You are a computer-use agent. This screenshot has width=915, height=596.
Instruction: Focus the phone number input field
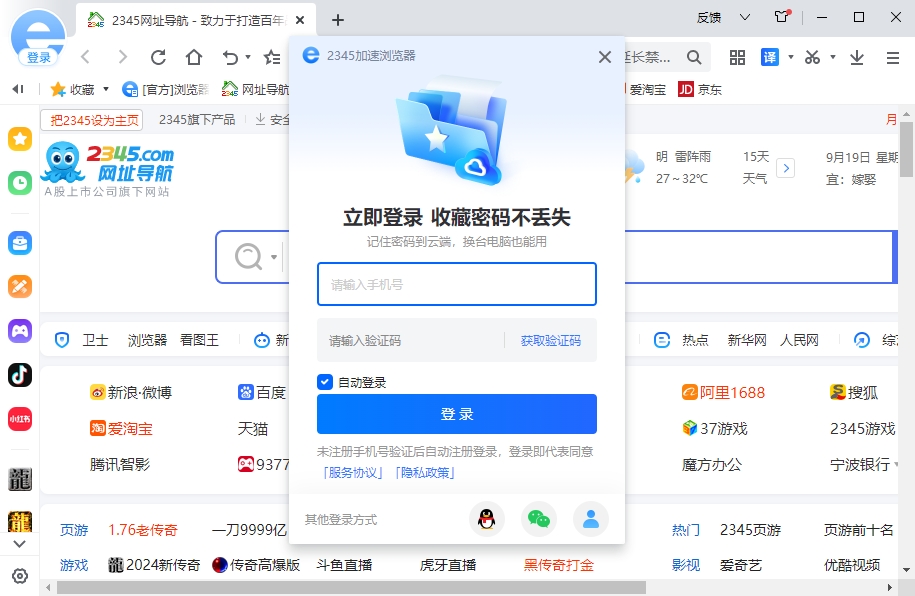(x=456, y=285)
